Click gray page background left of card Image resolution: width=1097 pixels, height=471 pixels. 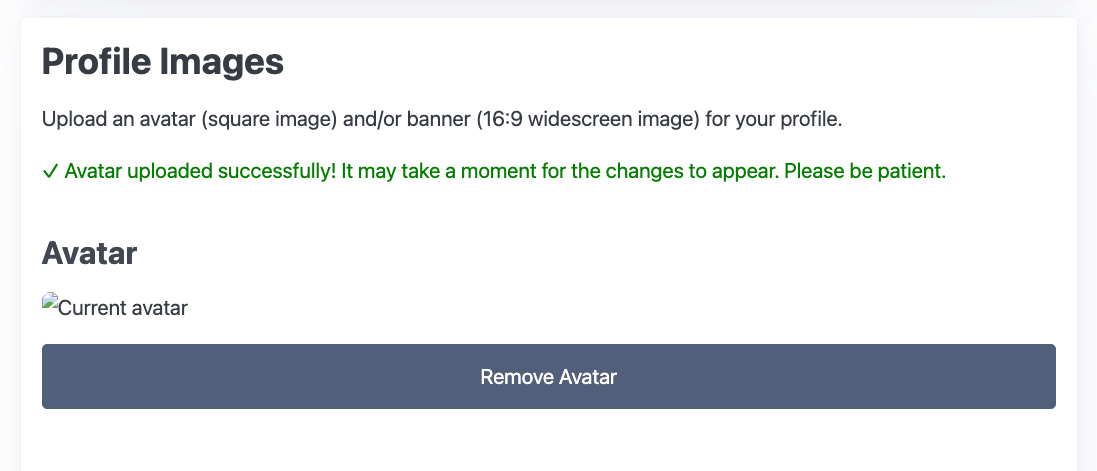click(x=10, y=250)
